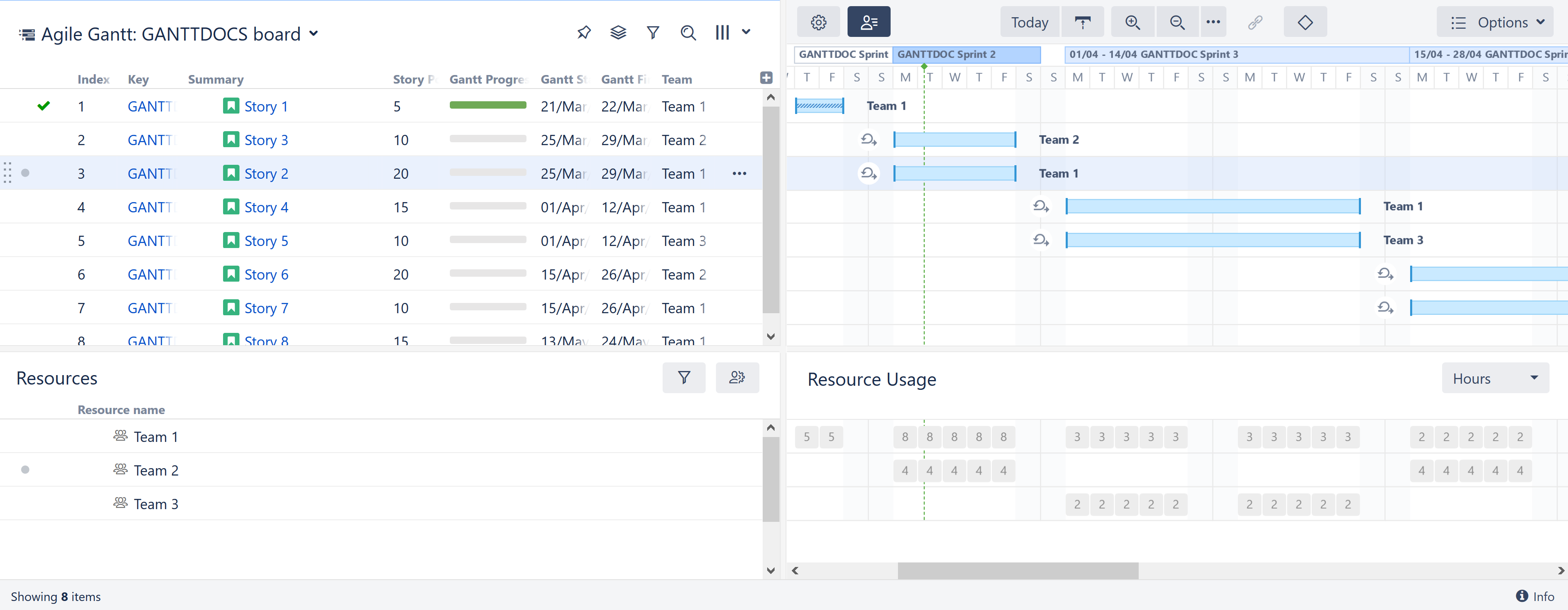Open the Gantt chart settings gear
The image size is (1568, 610).
point(818,21)
